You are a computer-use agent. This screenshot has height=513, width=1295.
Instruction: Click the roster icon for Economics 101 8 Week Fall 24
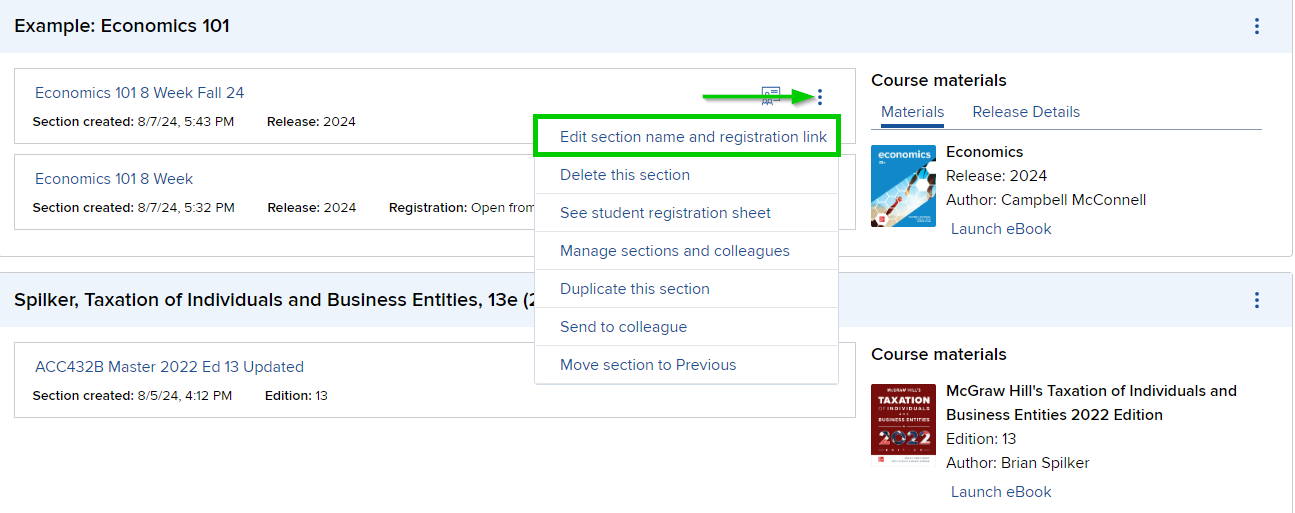(770, 96)
